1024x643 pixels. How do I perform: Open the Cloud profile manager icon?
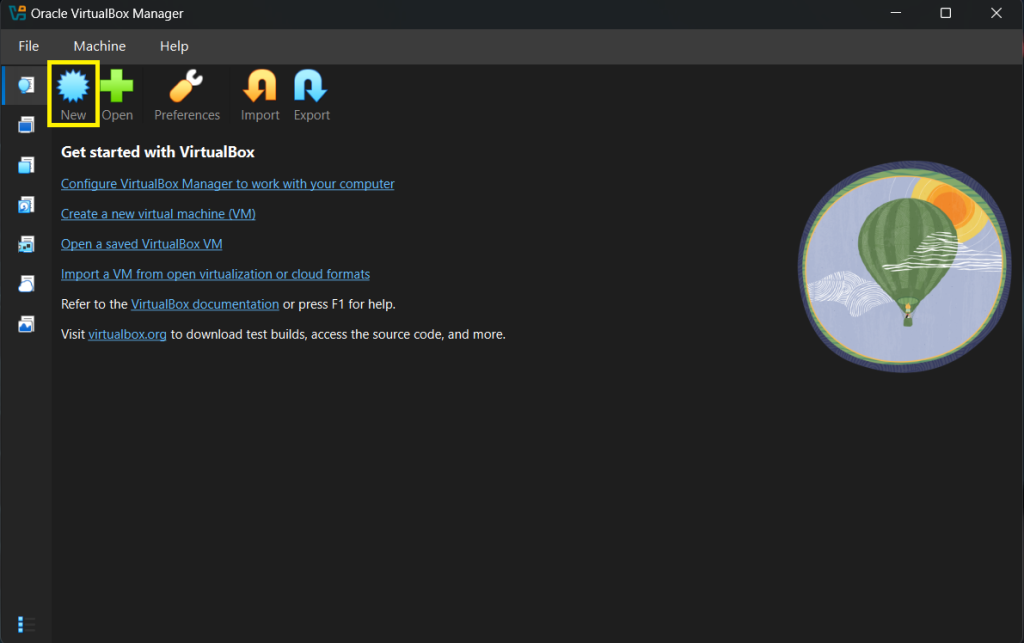click(x=25, y=284)
